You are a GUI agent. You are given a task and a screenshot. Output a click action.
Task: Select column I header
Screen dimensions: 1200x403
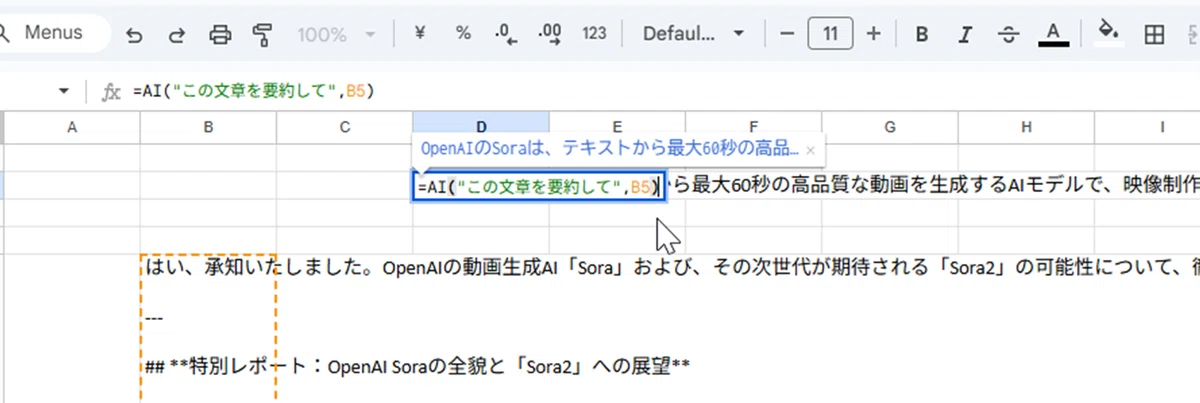pyautogui.click(x=1147, y=127)
